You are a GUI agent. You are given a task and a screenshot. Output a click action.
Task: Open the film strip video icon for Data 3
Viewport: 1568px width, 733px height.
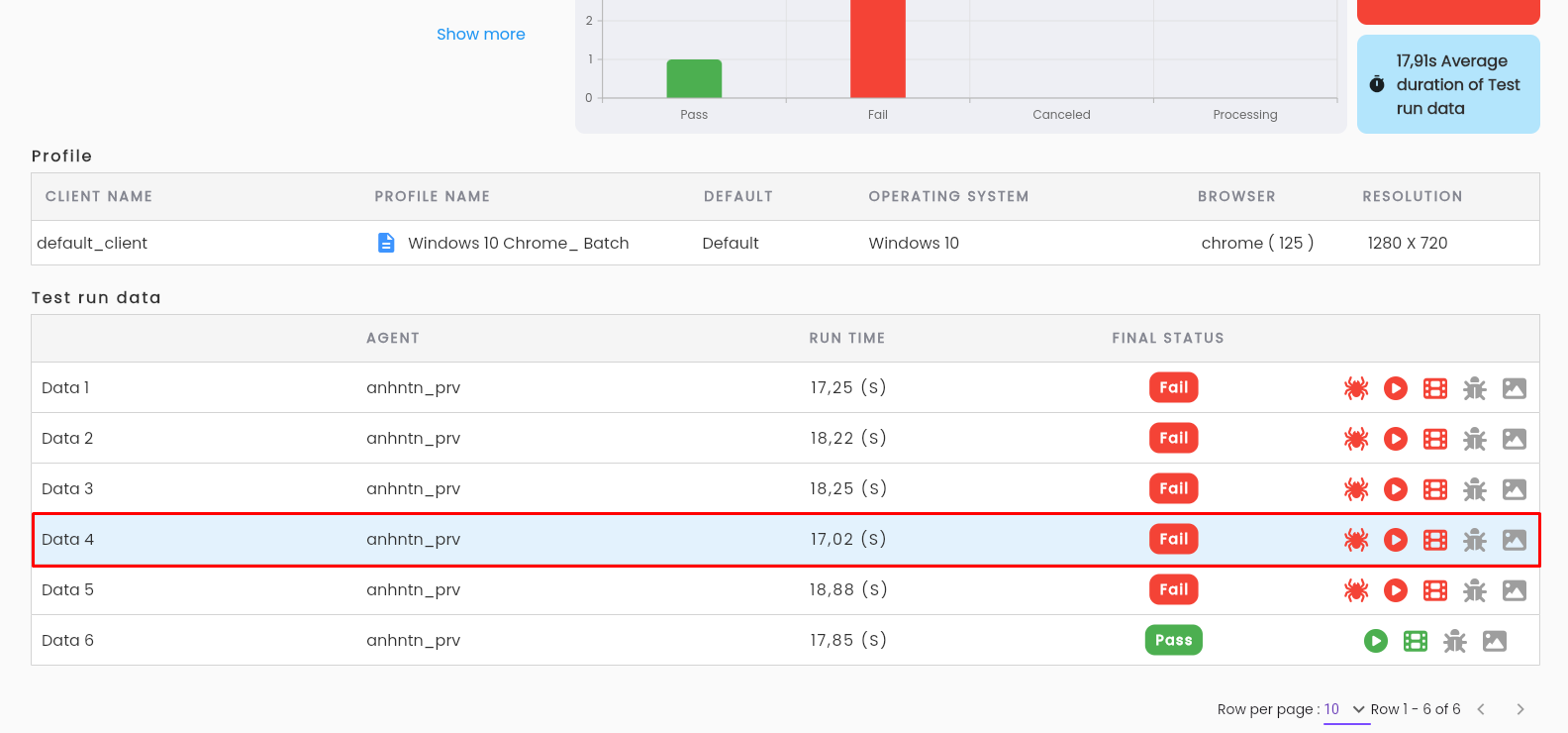point(1435,489)
